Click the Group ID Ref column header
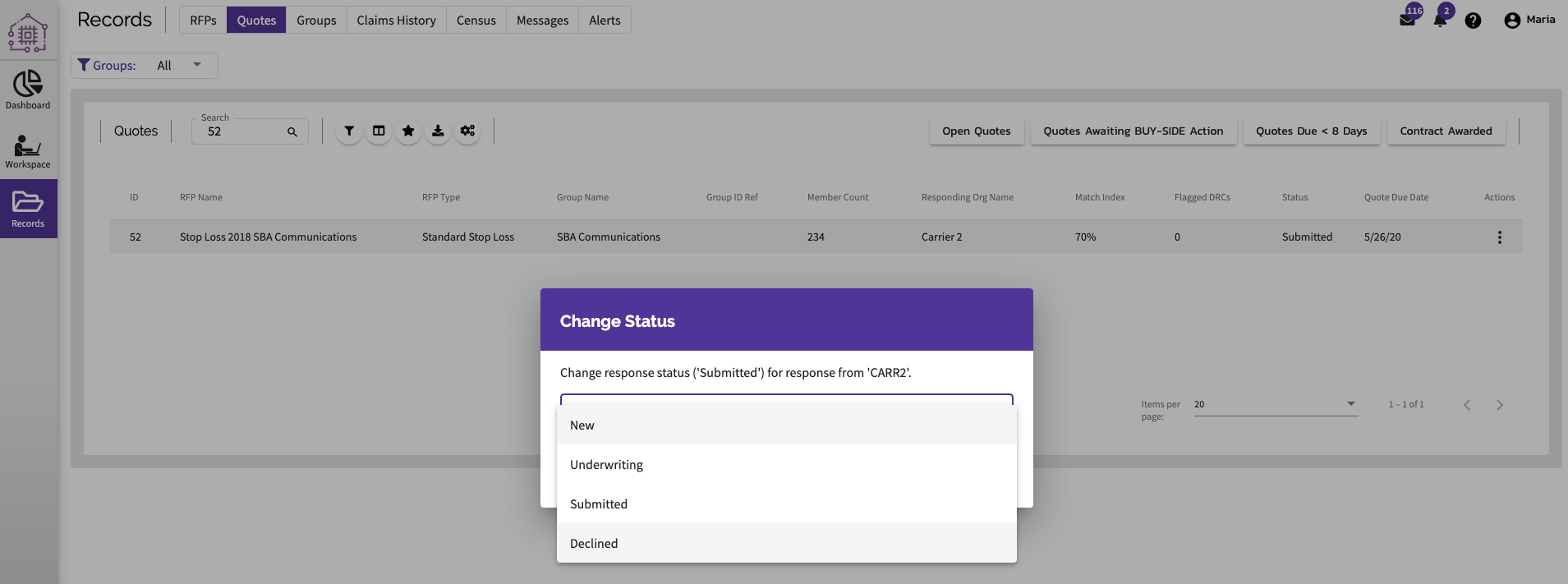This screenshot has width=1568, height=584. click(732, 197)
